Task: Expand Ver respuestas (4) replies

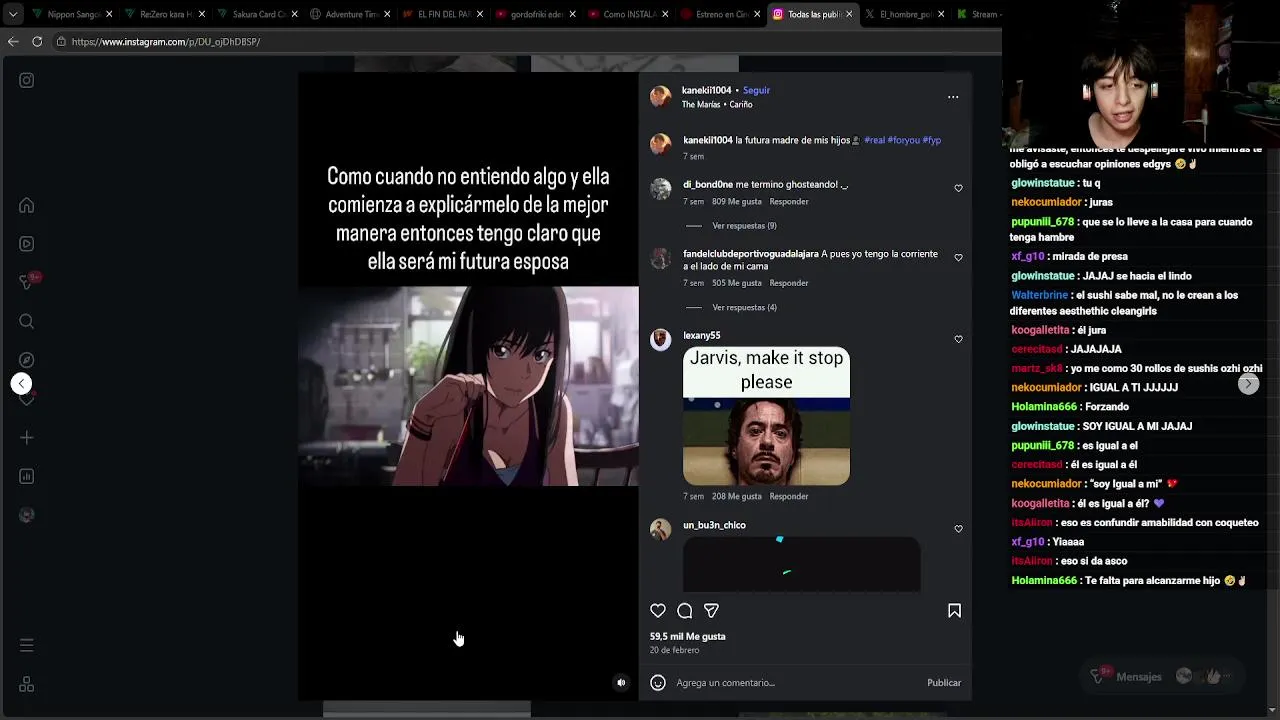Action: (x=744, y=307)
